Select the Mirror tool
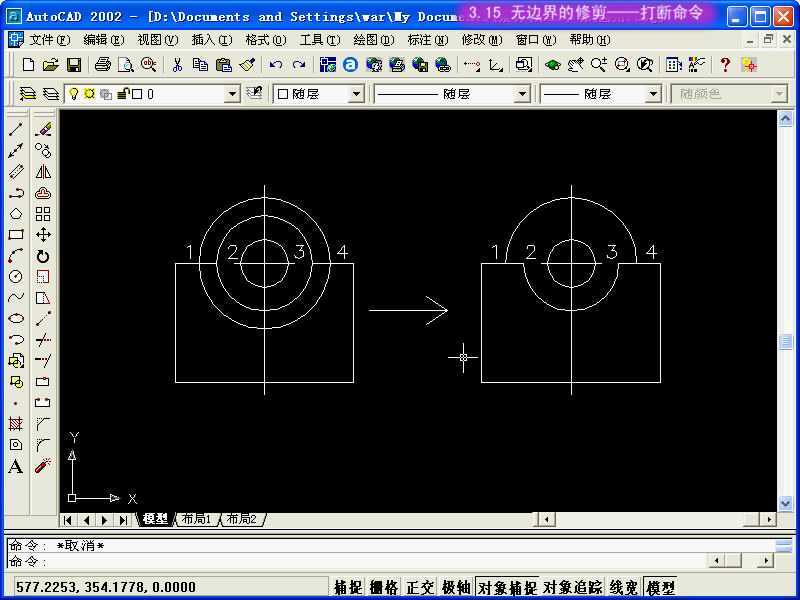Screen dimensions: 800x600 [43, 171]
